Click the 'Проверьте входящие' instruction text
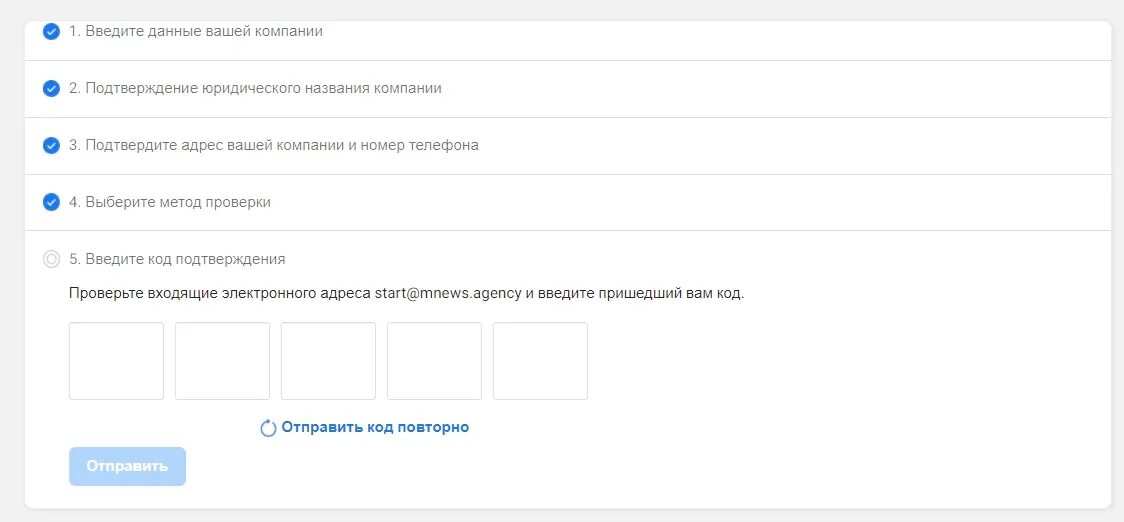 (133, 294)
